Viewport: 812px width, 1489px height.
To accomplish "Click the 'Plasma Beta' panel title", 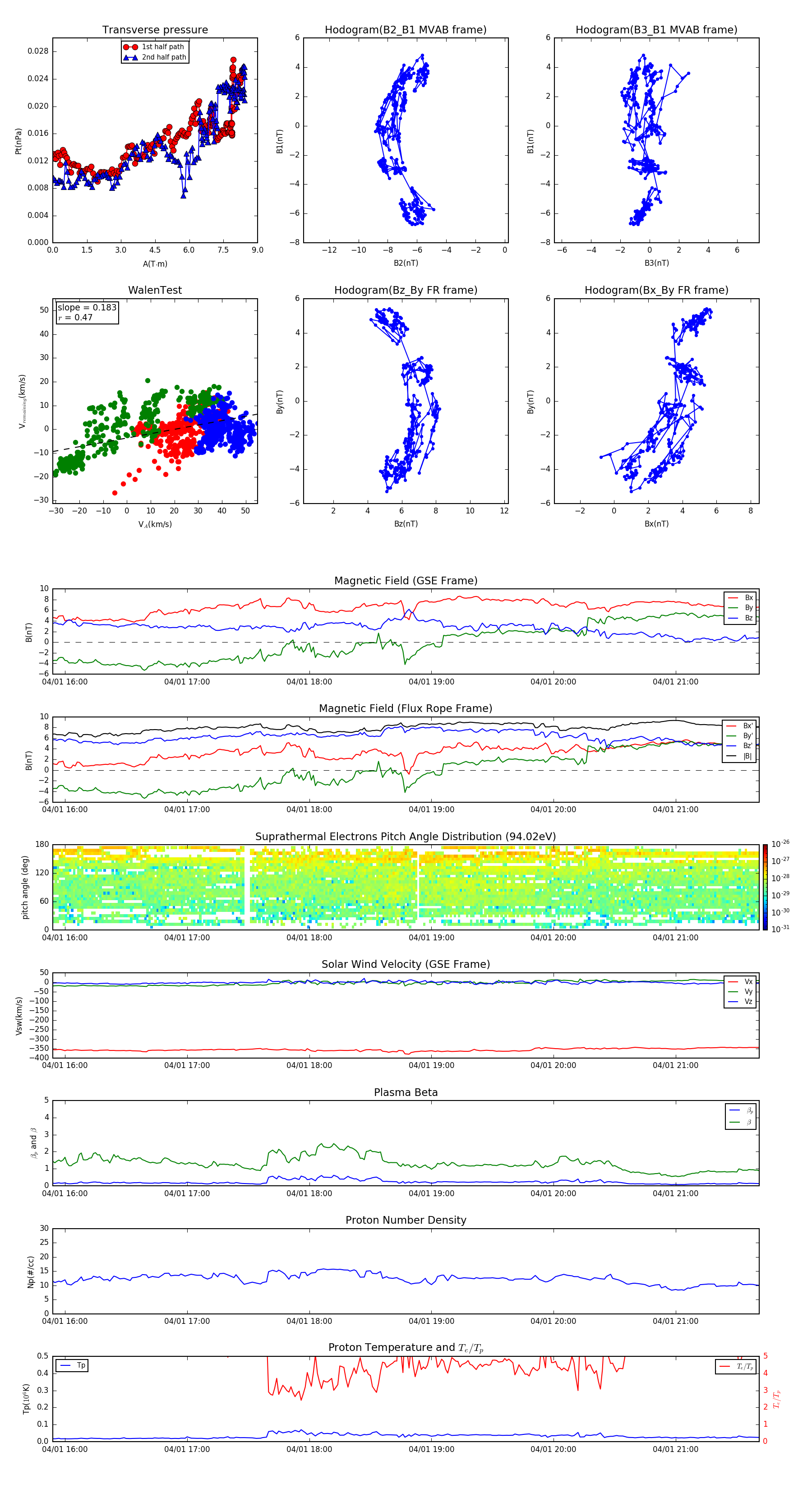I will click(x=406, y=1092).
